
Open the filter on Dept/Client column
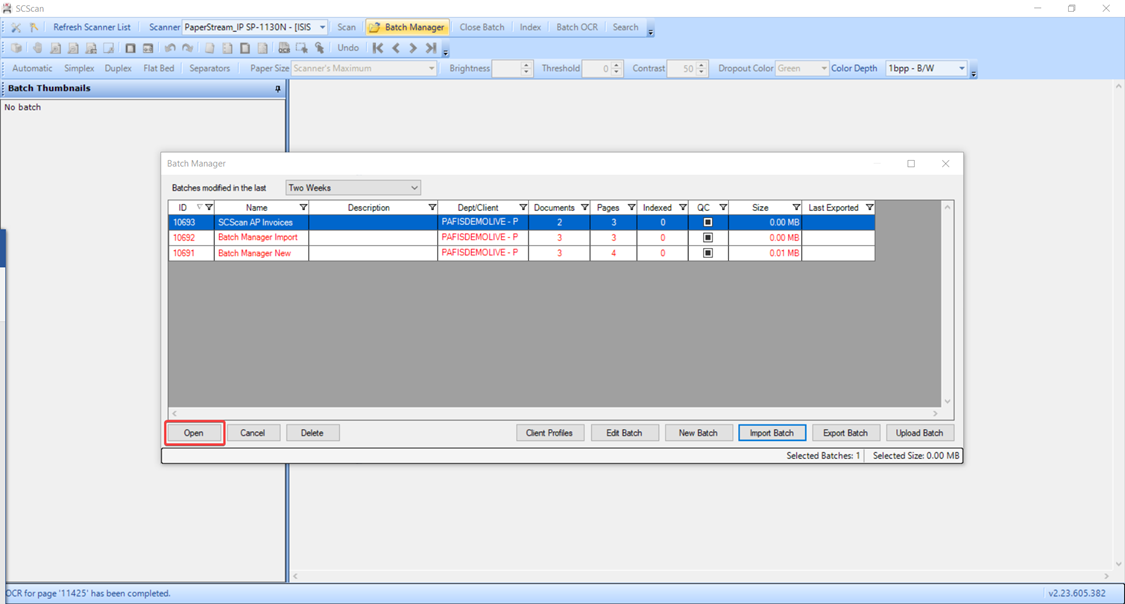coord(522,208)
